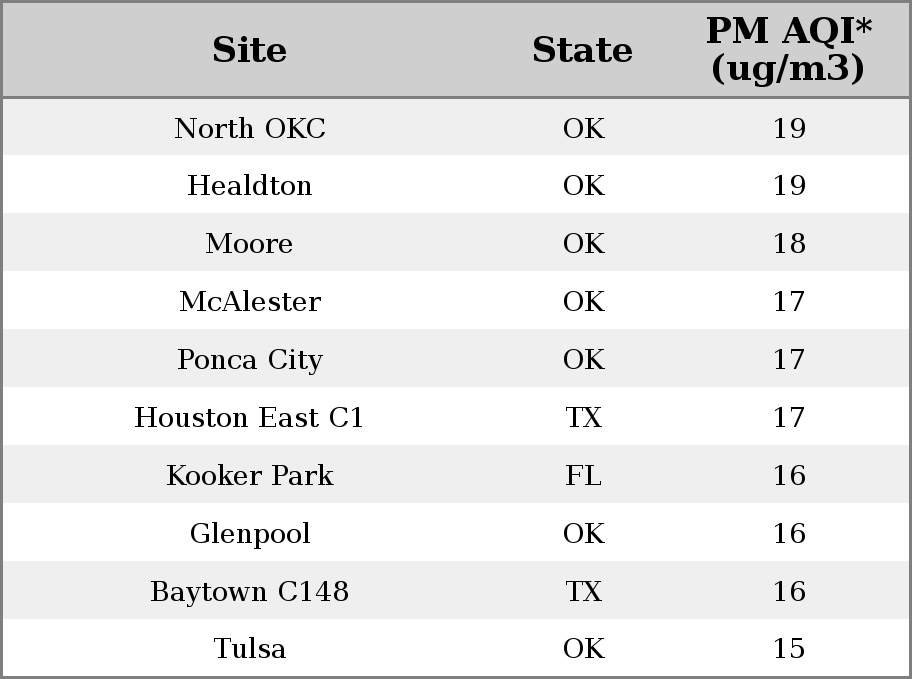Click the TX state cell for Houston East C1

click(x=583, y=417)
